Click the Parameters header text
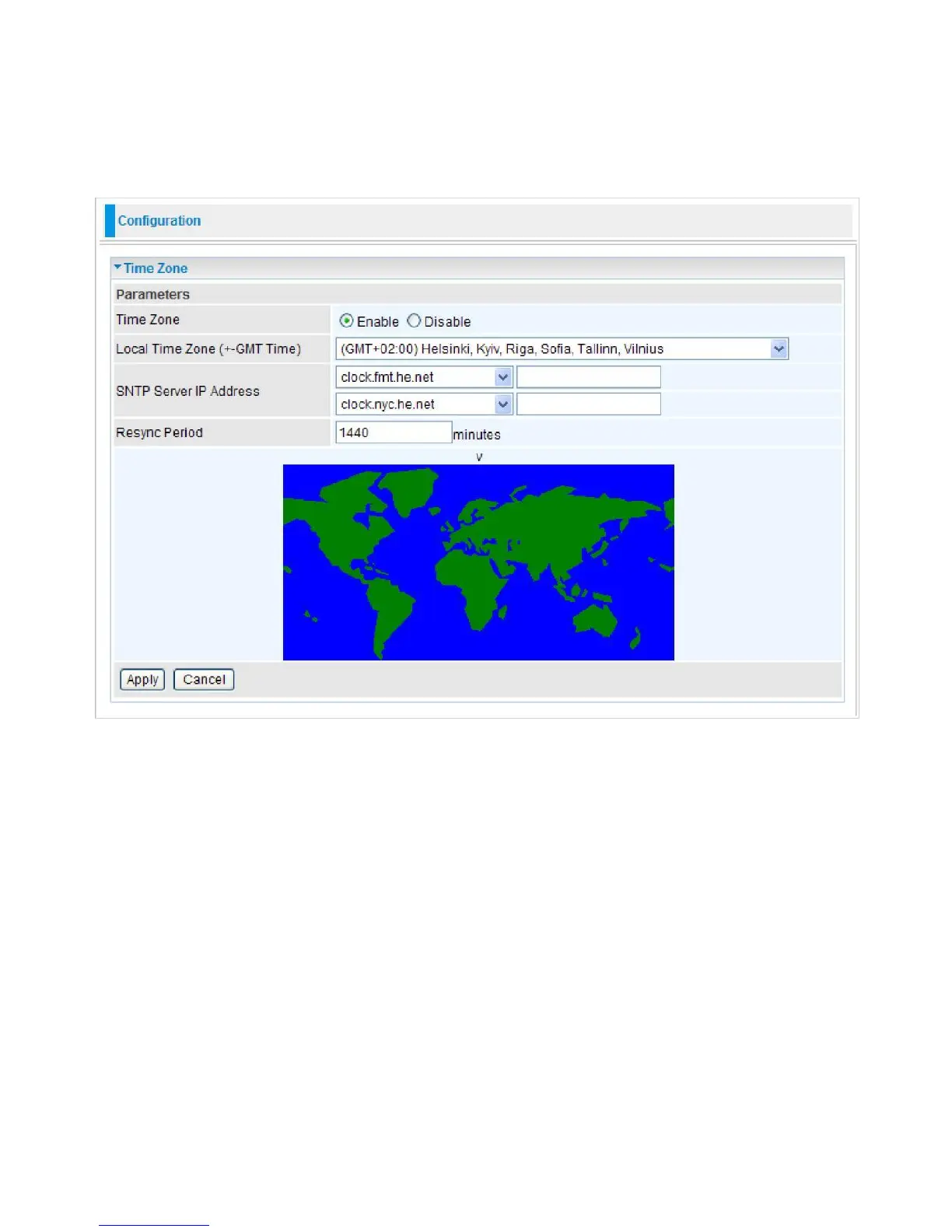952x1232 pixels. coord(153,294)
